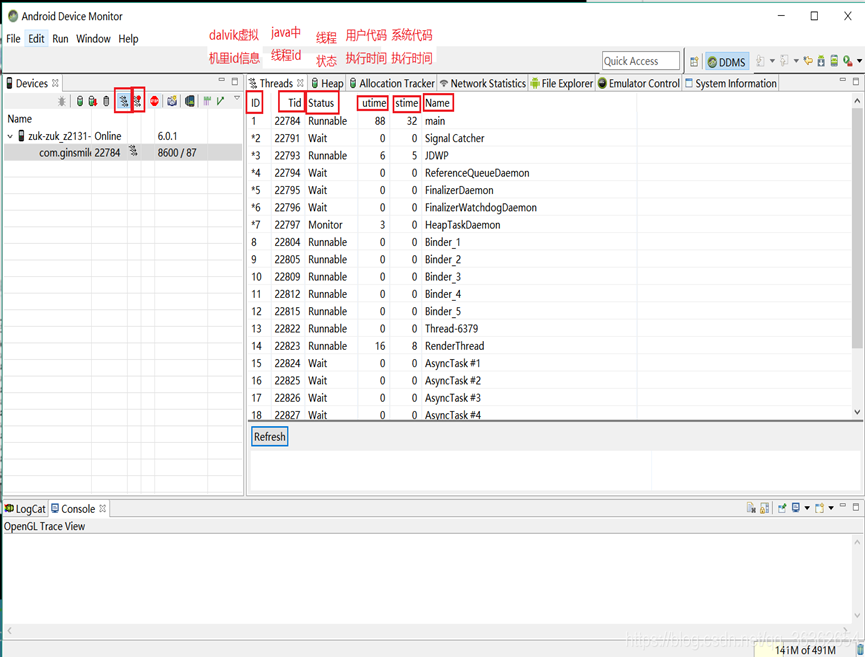The width and height of the screenshot is (865, 657).
Task: Select the HeapTaskDaemon thread row
Action: (551, 225)
